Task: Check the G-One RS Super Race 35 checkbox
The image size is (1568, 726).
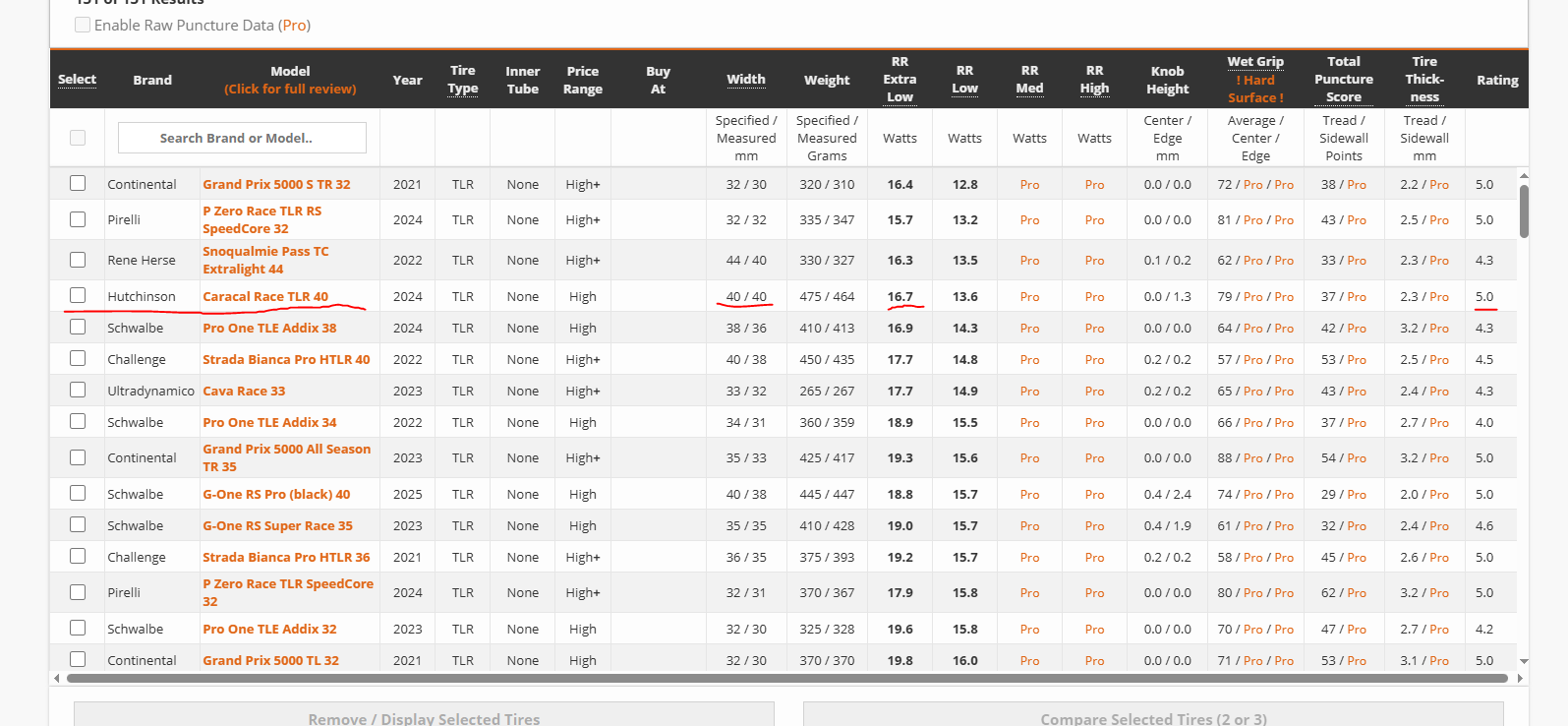Action: click(78, 524)
